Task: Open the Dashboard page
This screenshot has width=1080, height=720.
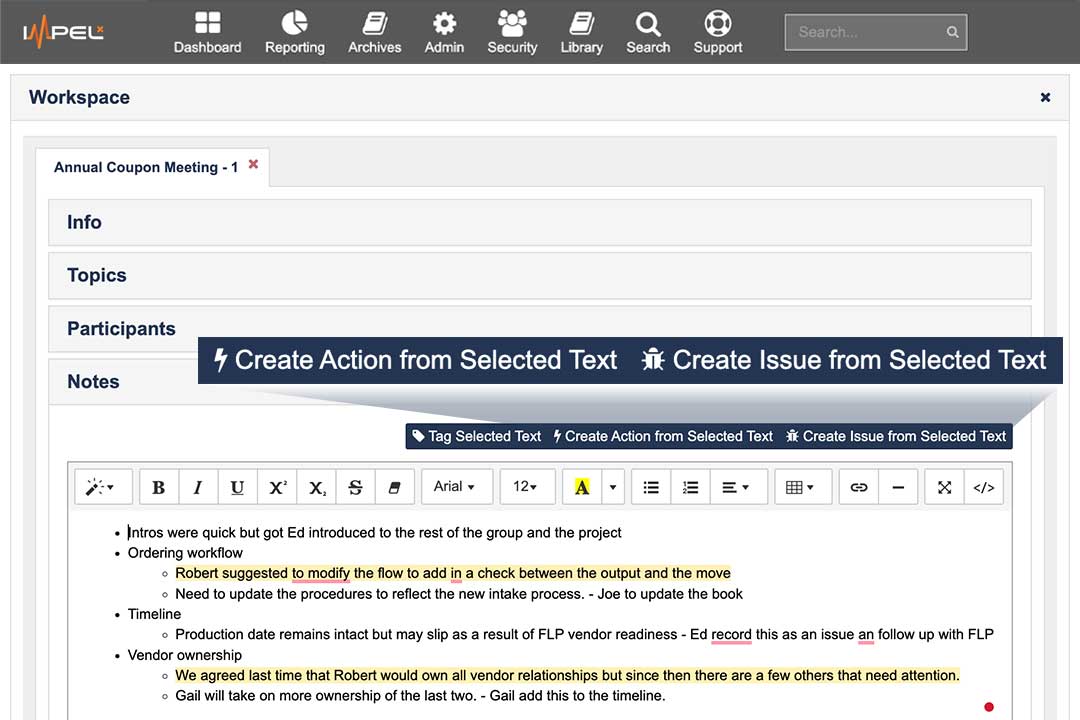Action: (207, 32)
